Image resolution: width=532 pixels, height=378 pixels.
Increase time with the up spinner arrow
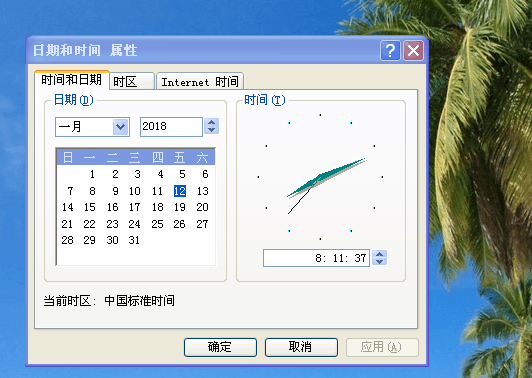pos(380,254)
